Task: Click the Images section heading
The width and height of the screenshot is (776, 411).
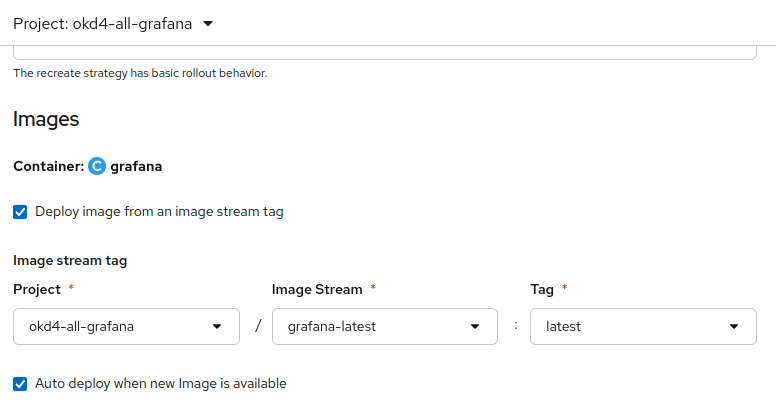Action: tap(46, 119)
